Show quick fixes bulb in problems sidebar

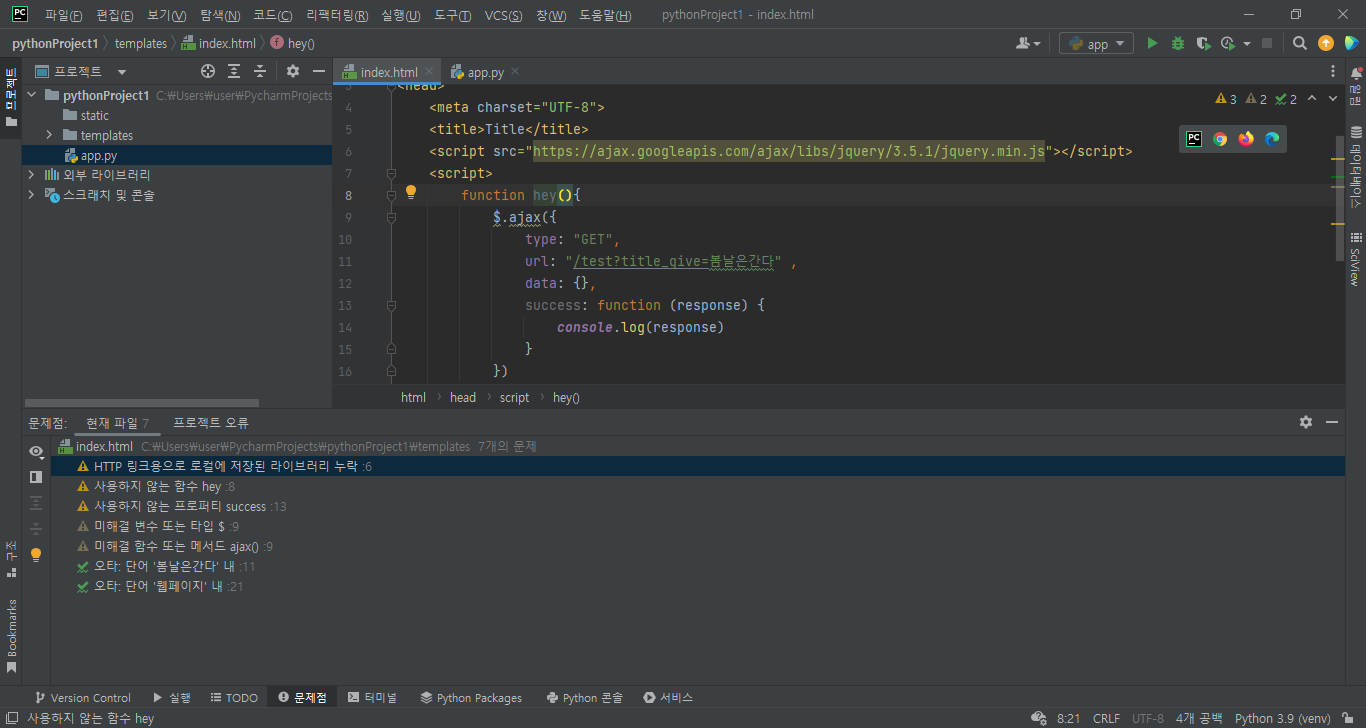36,554
